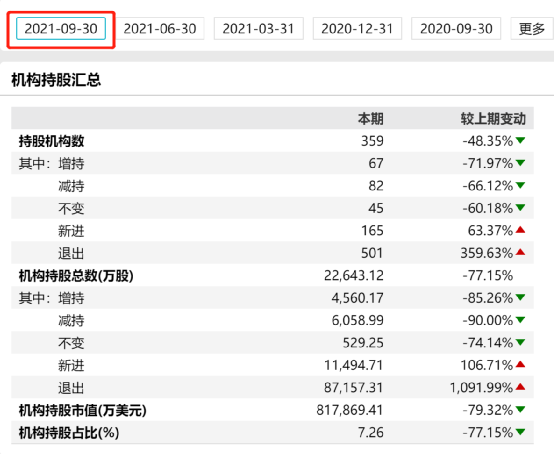Click the down arrow in the 机构持股占比 row
554x454 pixels.
tap(520, 432)
